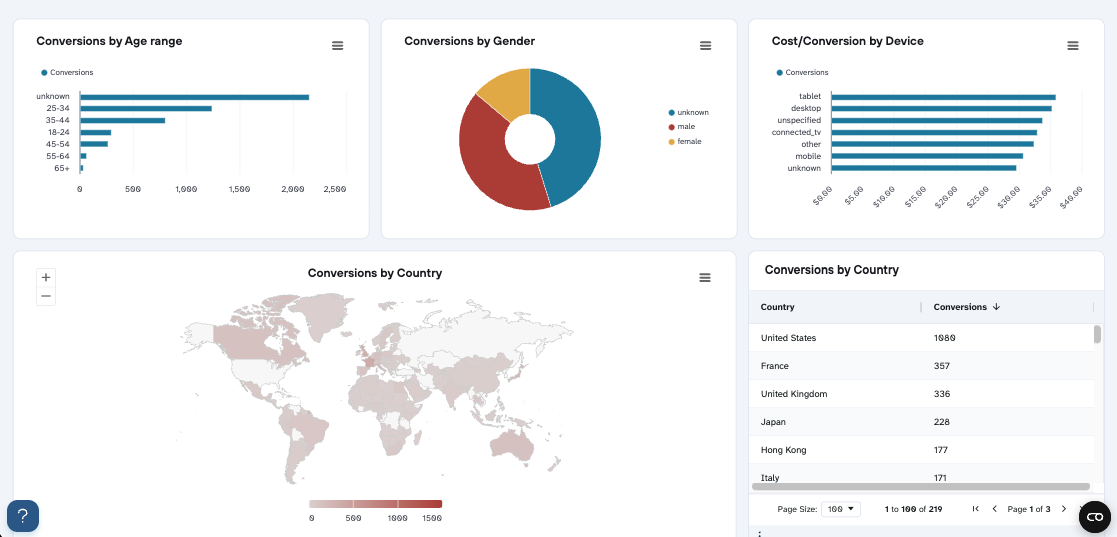Toggle the female series in gender legend
The image size is (1117, 537).
[687, 142]
